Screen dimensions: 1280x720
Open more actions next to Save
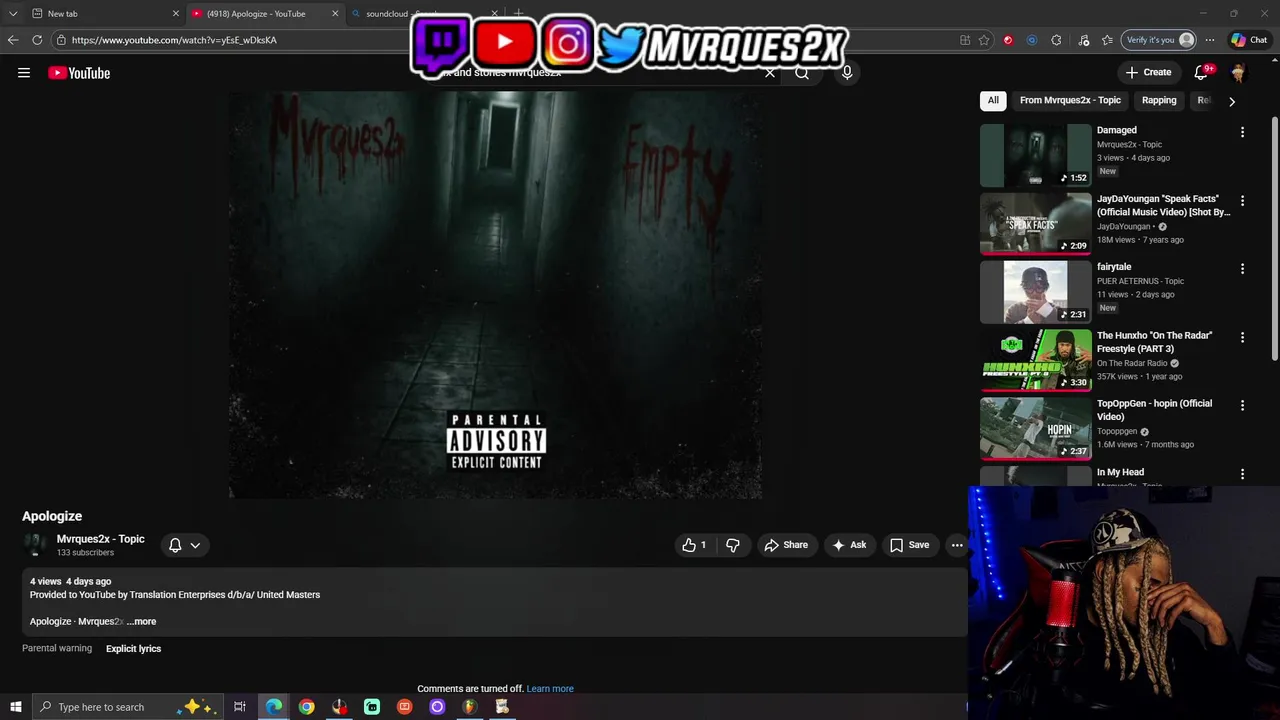(957, 545)
